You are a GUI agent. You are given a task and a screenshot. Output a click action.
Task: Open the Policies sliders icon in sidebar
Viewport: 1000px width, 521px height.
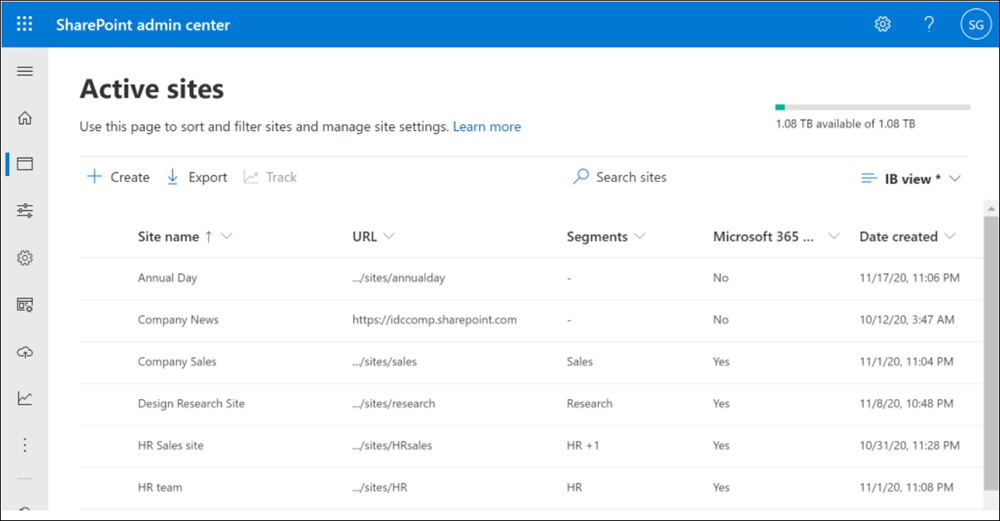click(25, 211)
